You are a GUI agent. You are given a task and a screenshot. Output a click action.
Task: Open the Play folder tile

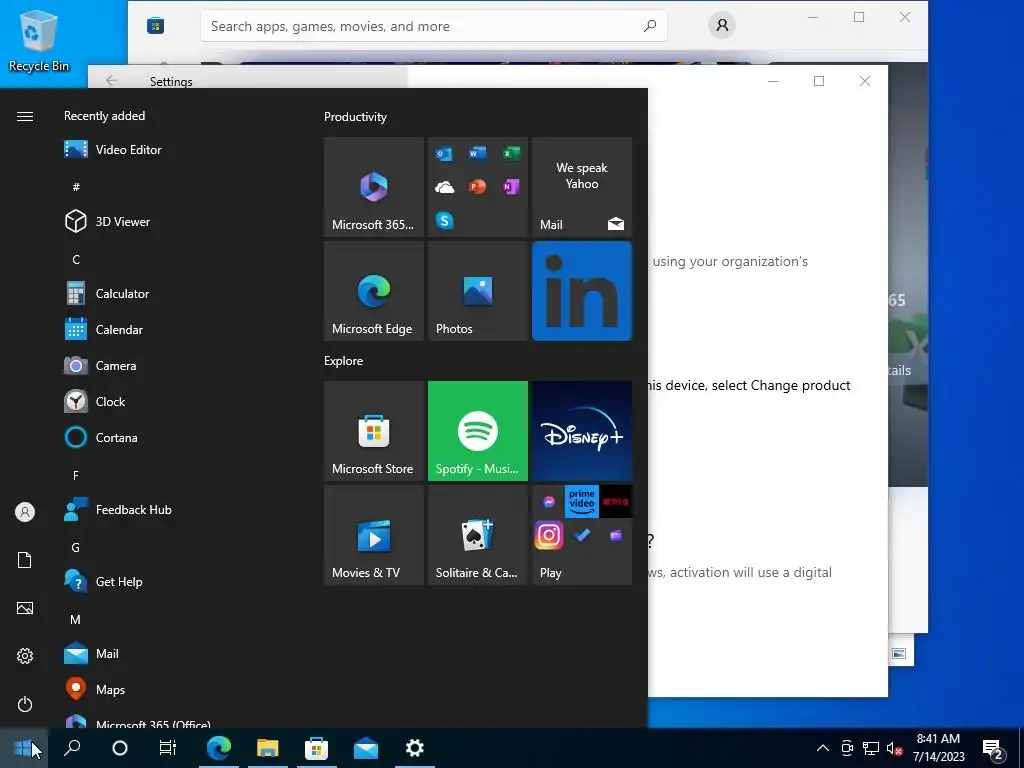click(x=582, y=535)
